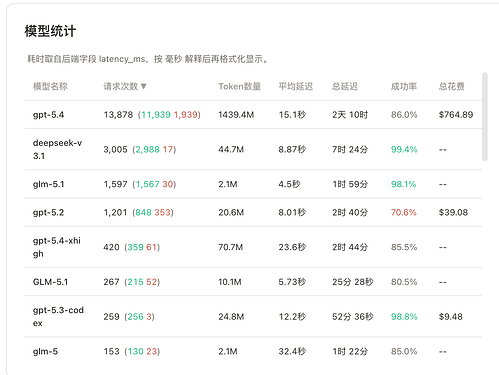Viewport: 499px width, 375px height.
Task: Click the 85.5% success rate
Action: (404, 247)
